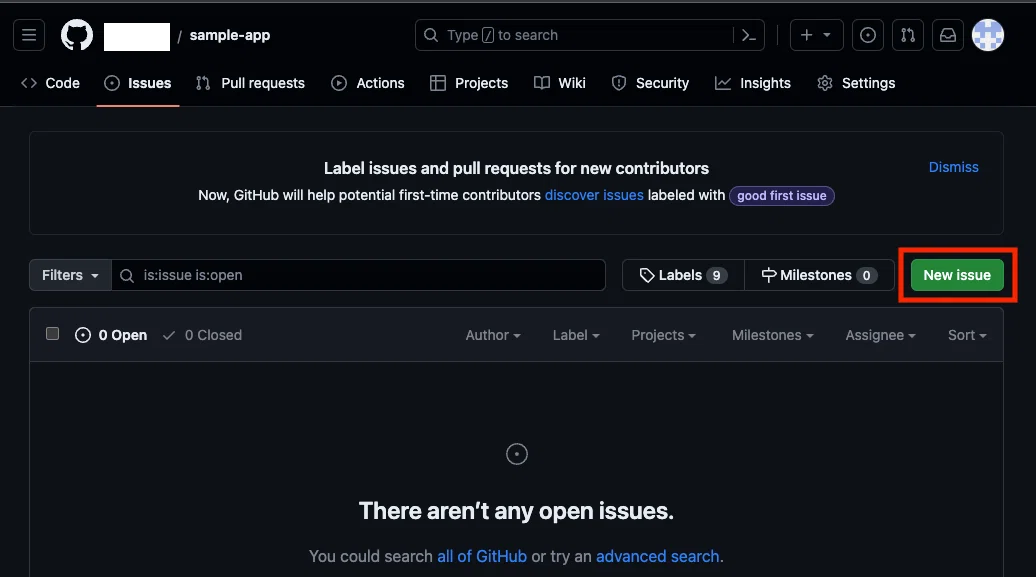
Task: Switch to the Projects tab
Action: tap(469, 83)
